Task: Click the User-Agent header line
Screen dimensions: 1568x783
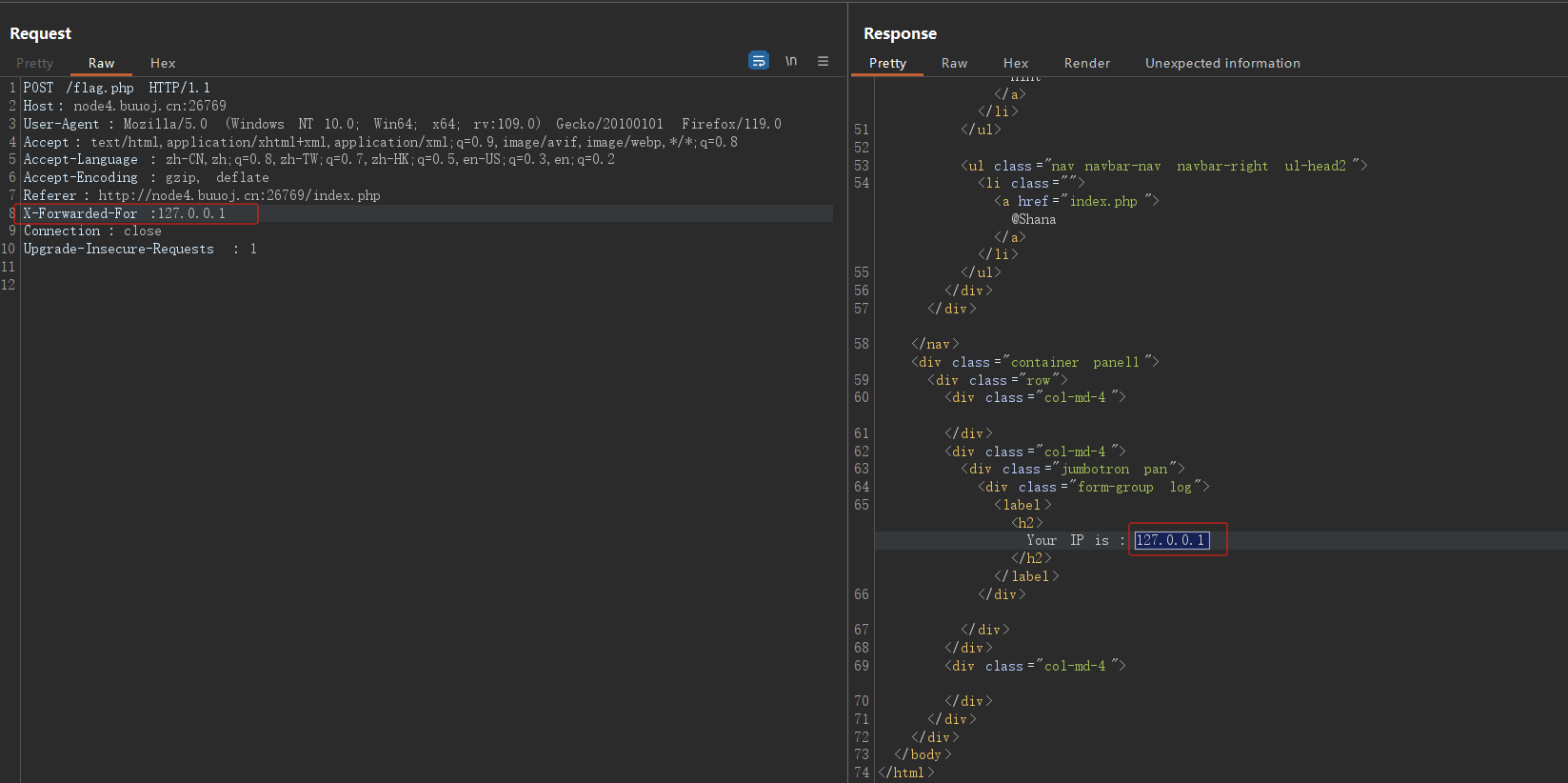Action: pos(402,124)
